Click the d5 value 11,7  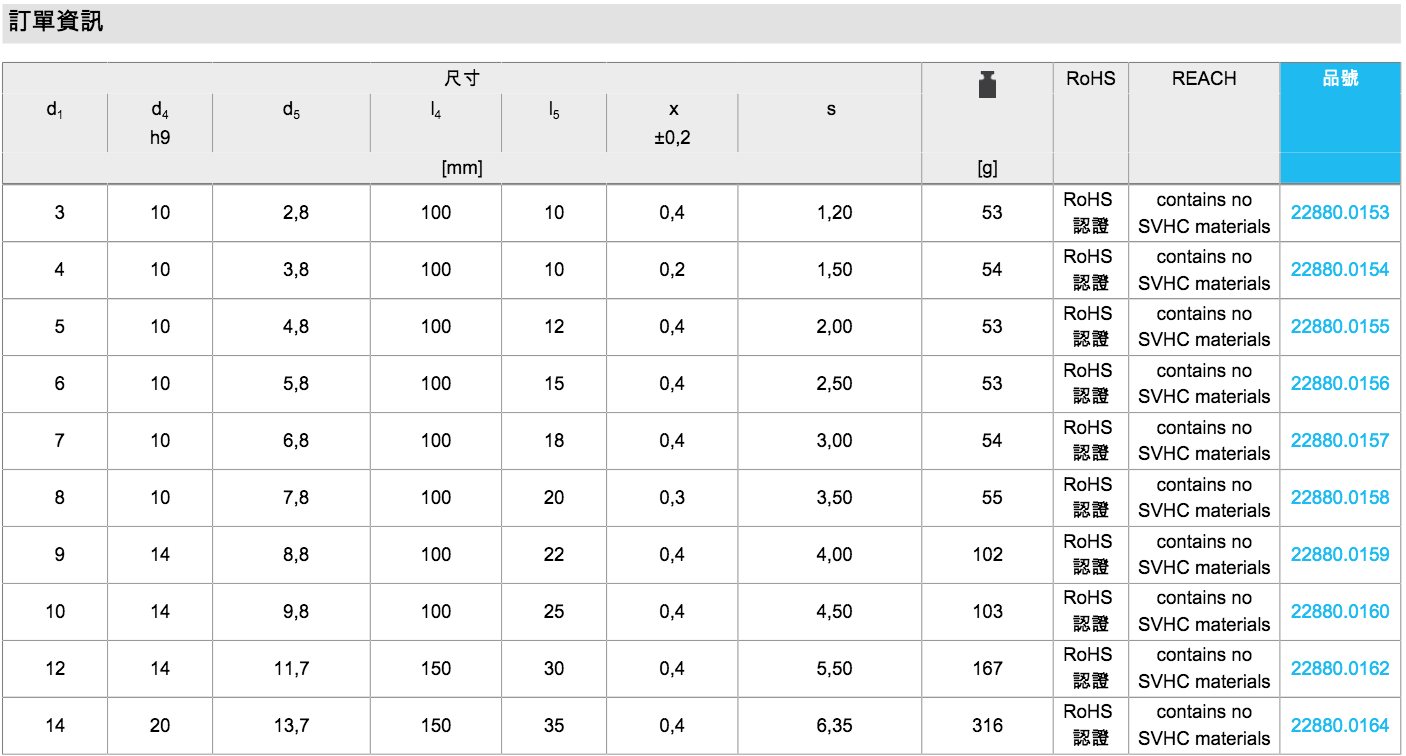pos(291,669)
